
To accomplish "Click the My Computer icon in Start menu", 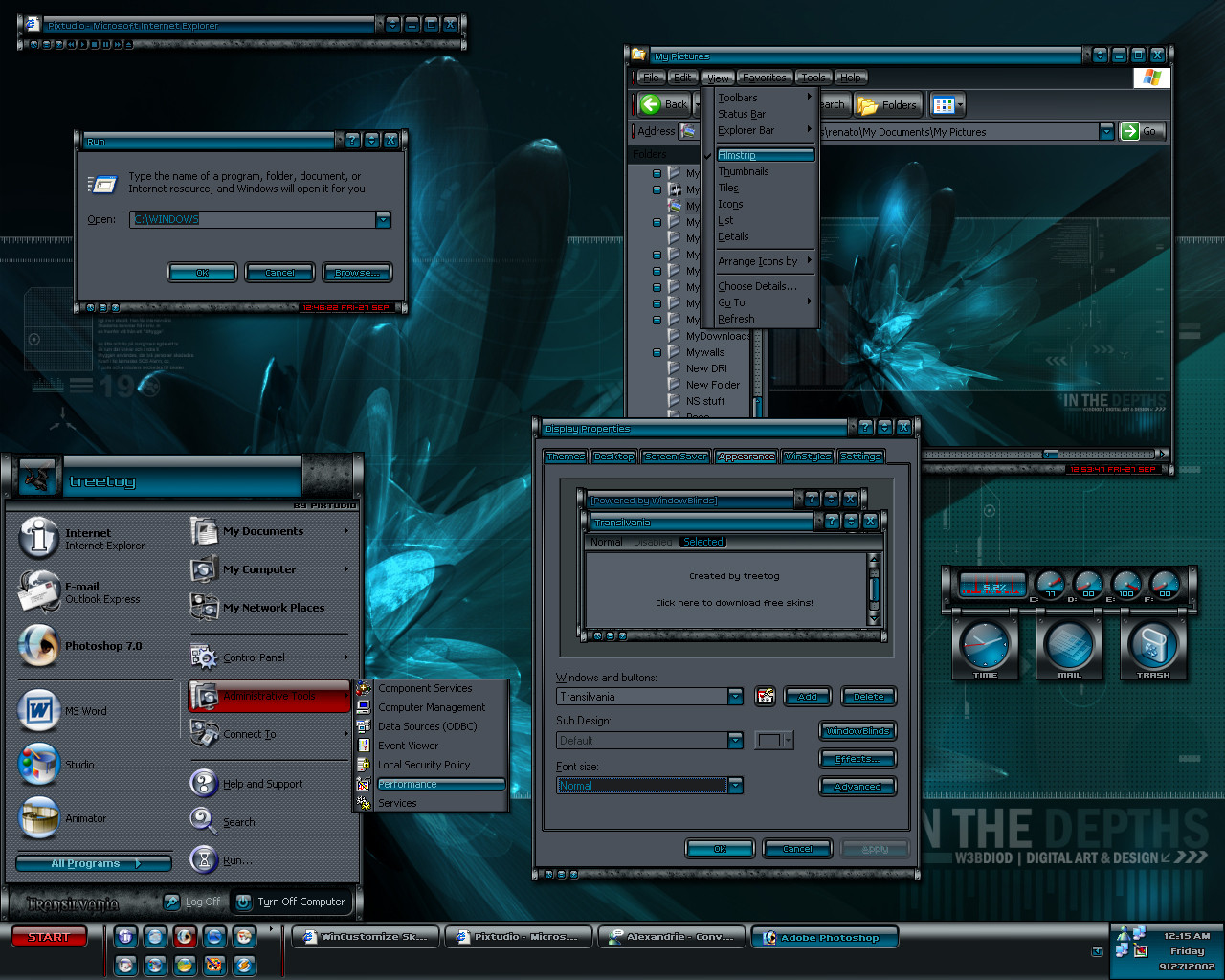I will 204,569.
